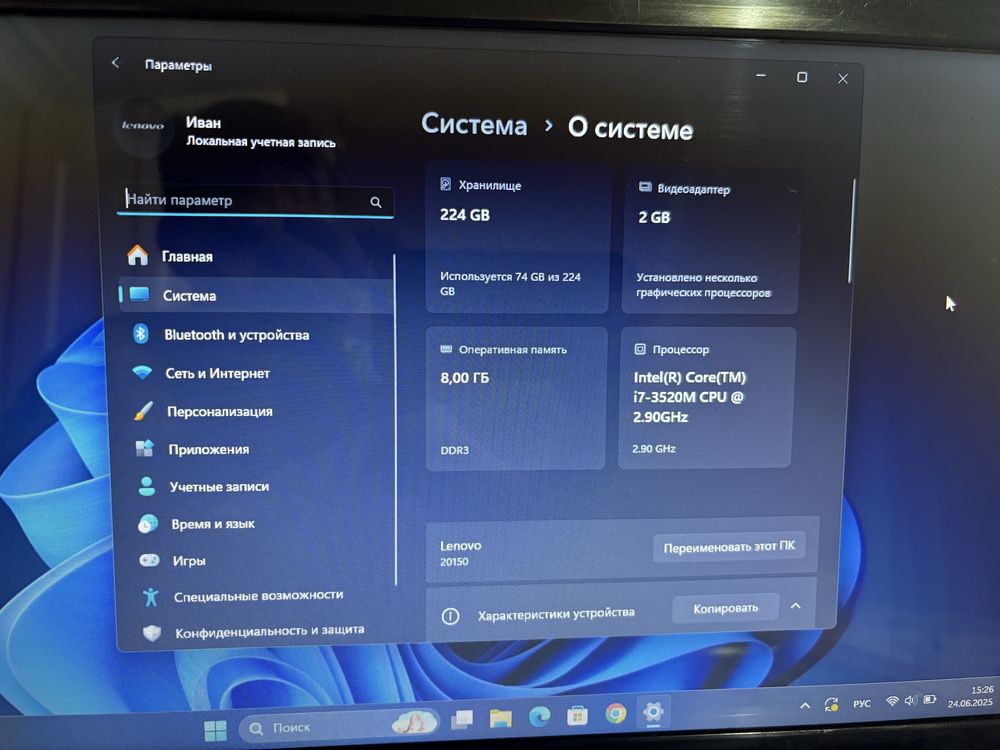Click the clock globe icon for Время и язык
Screen dimensions: 1000x750
click(x=148, y=524)
